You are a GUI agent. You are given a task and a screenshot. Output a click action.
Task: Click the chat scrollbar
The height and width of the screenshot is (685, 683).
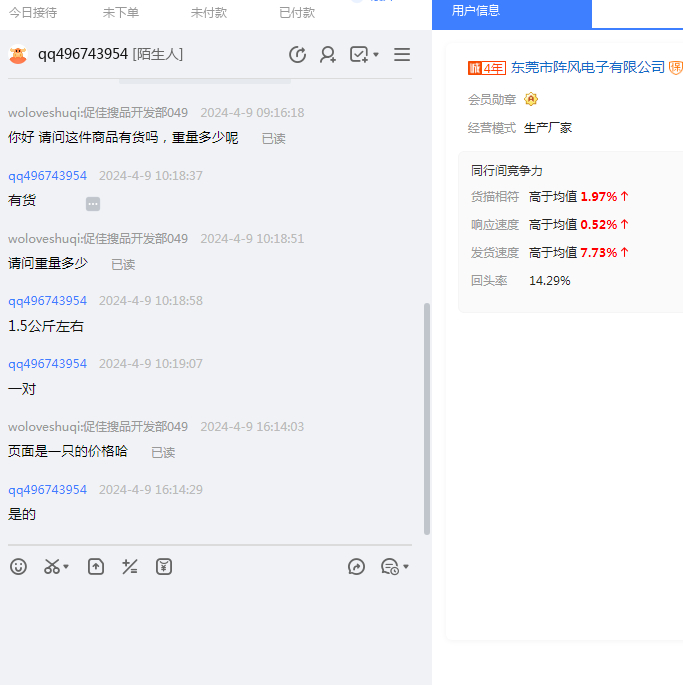427,420
